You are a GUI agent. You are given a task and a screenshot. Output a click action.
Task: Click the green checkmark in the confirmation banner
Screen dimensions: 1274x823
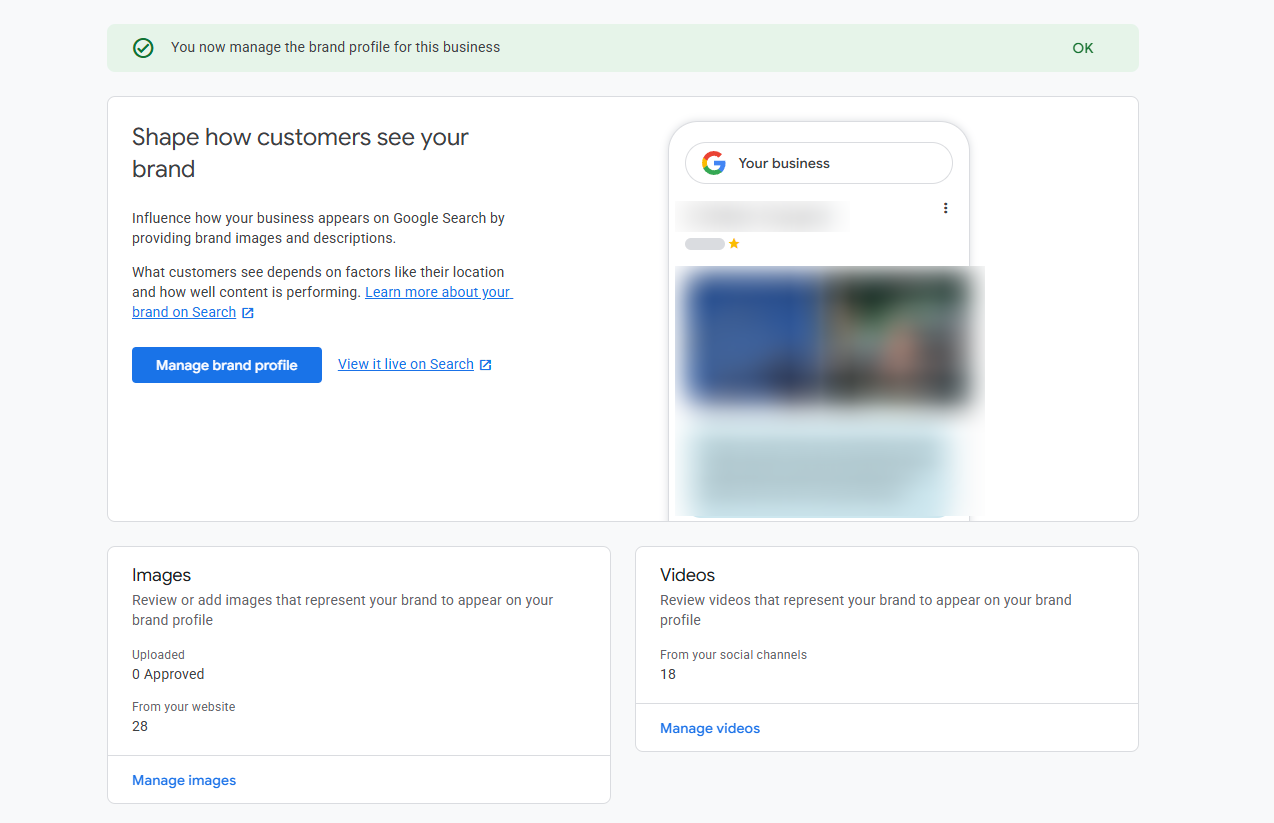(143, 47)
